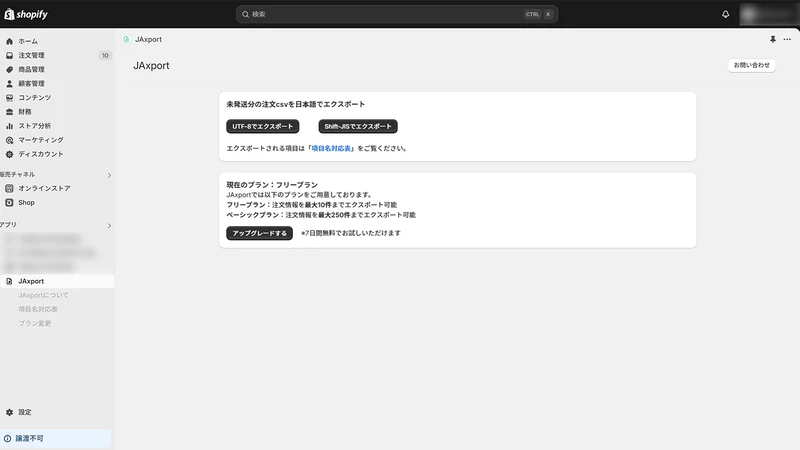Expand the アプリ section chevron
800x450 pixels.
[x=109, y=225]
